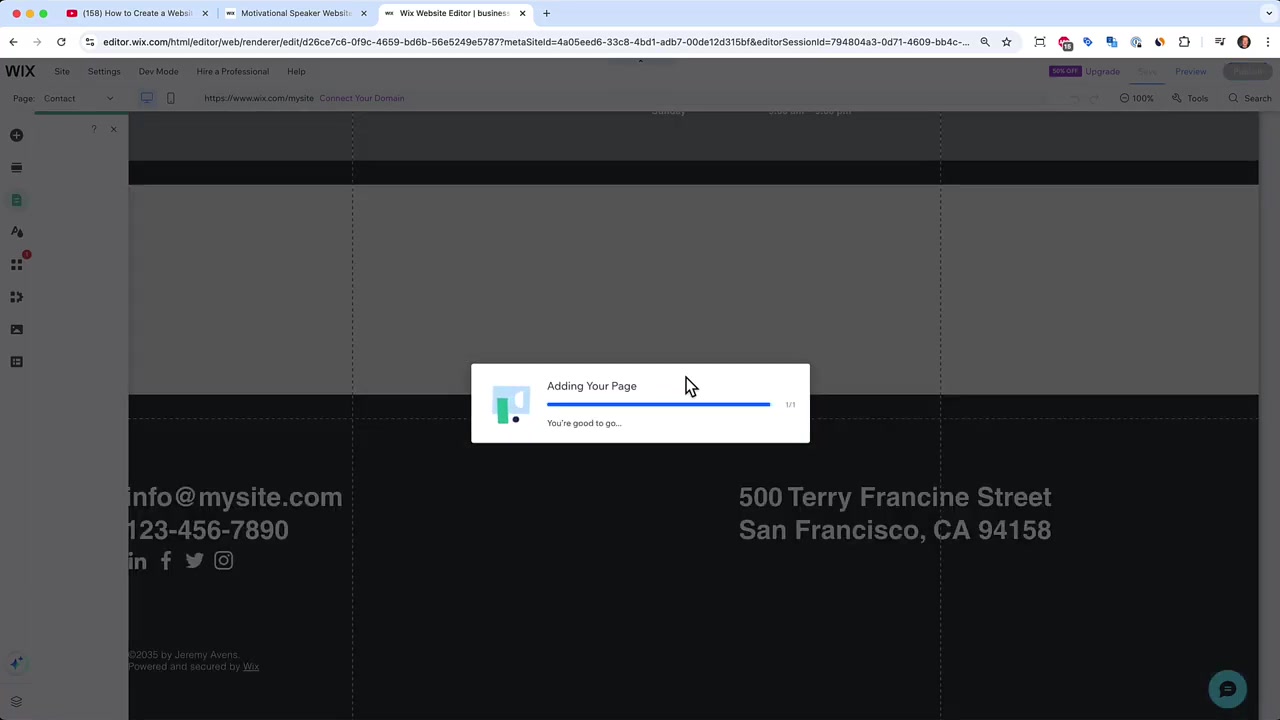Open the chat help bubble
This screenshot has width=1280, height=720.
tap(1227, 689)
